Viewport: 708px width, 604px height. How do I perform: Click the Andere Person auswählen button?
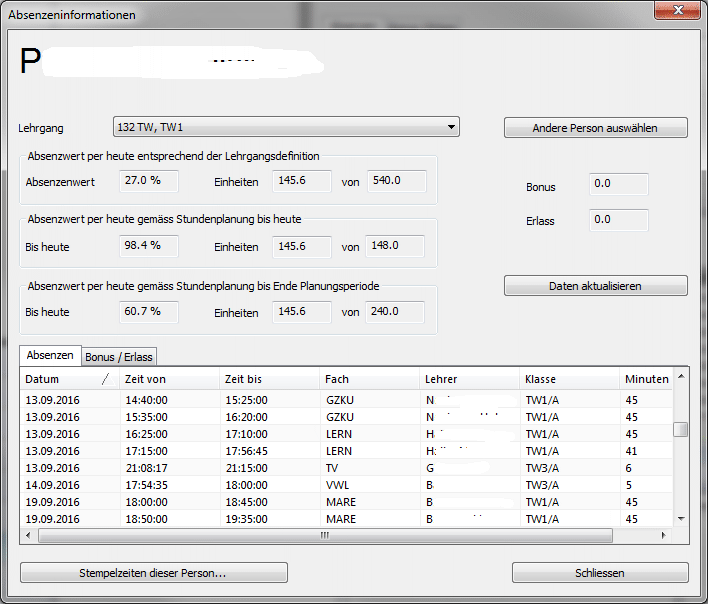tap(595, 128)
